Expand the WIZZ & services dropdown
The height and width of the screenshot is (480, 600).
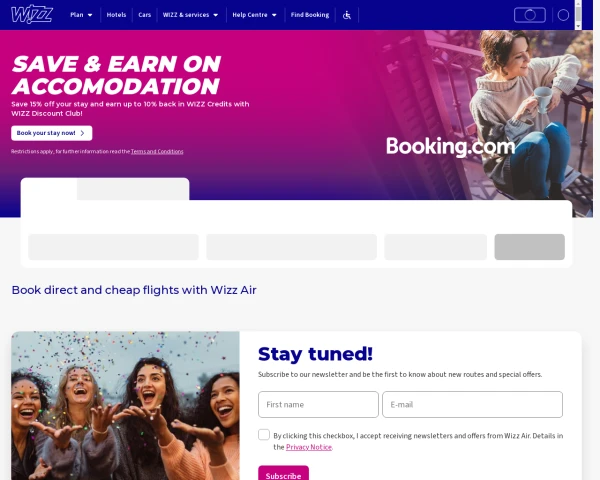coord(190,15)
